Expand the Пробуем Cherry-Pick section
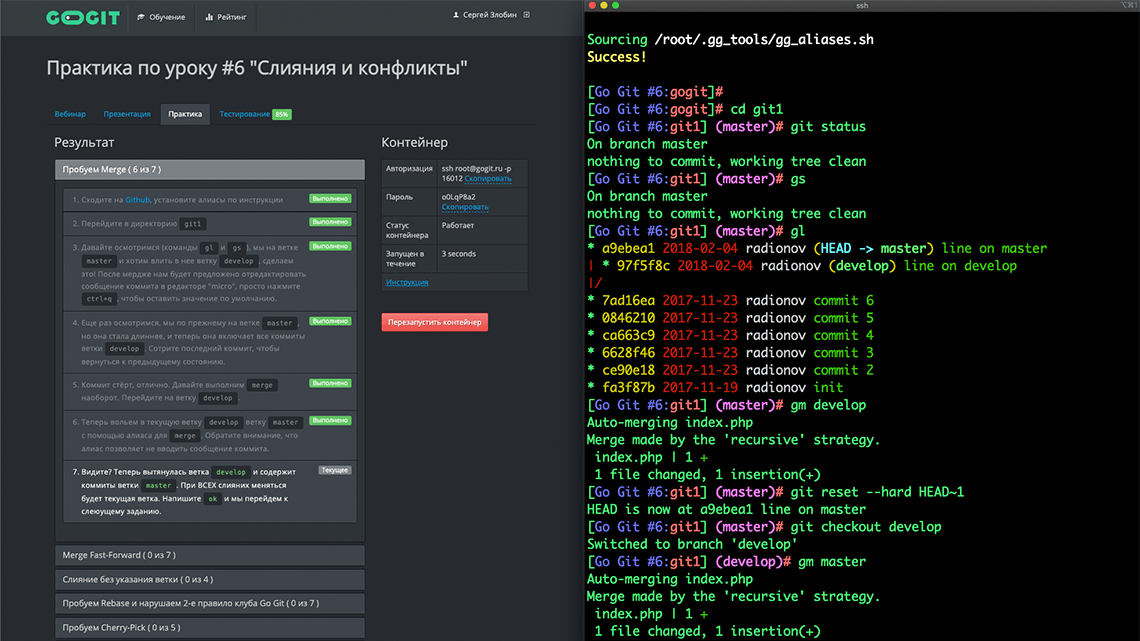 (209, 628)
